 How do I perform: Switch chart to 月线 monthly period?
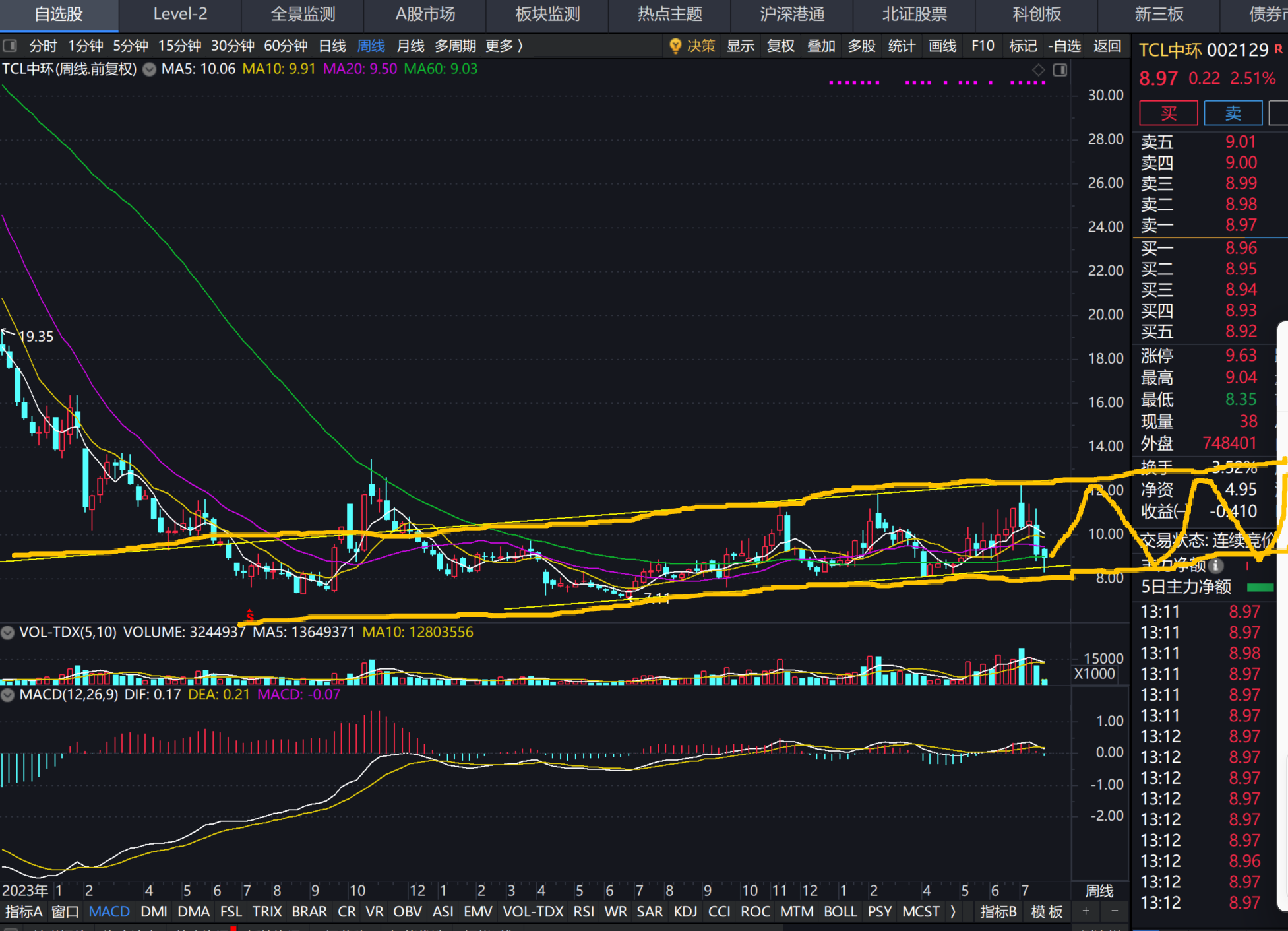pyautogui.click(x=410, y=46)
